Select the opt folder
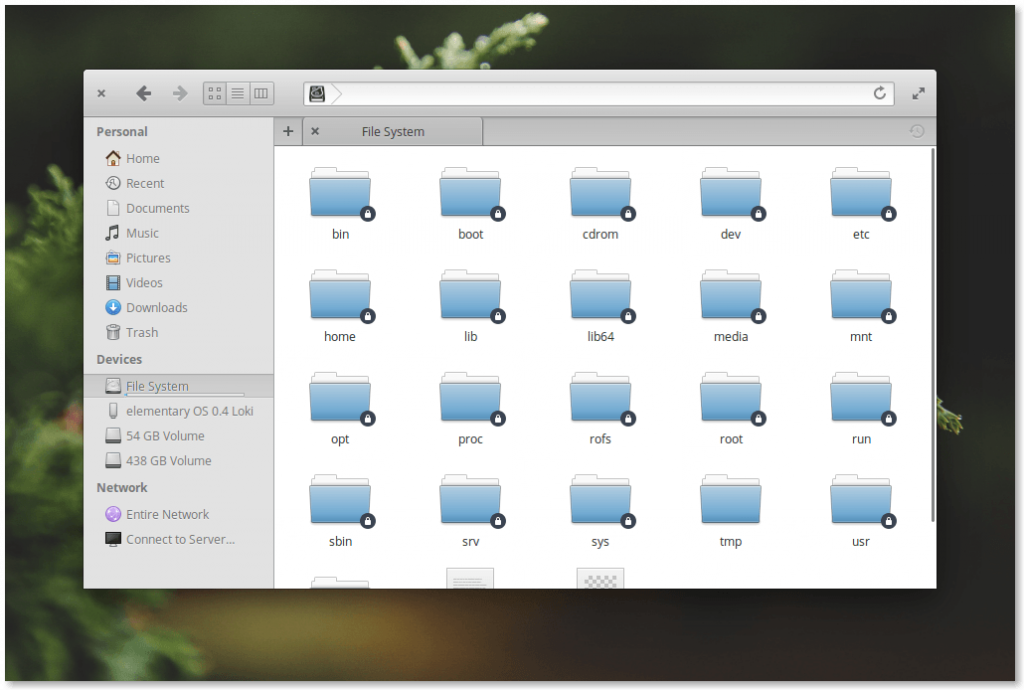Image resolution: width=1024 pixels, height=690 pixels. 340,409
